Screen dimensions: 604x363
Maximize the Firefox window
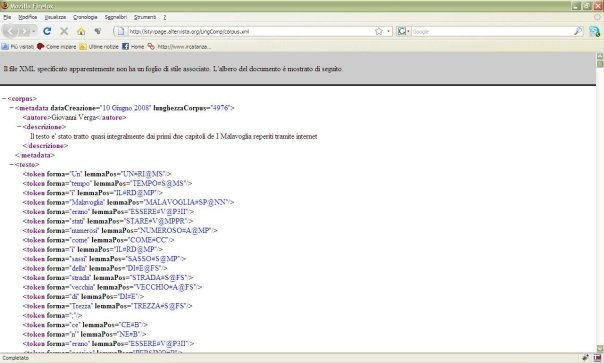[587, 6]
